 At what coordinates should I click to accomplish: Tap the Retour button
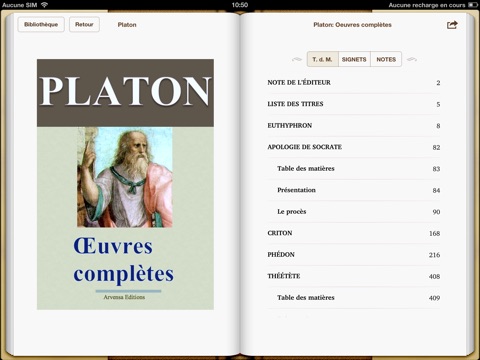[84, 25]
